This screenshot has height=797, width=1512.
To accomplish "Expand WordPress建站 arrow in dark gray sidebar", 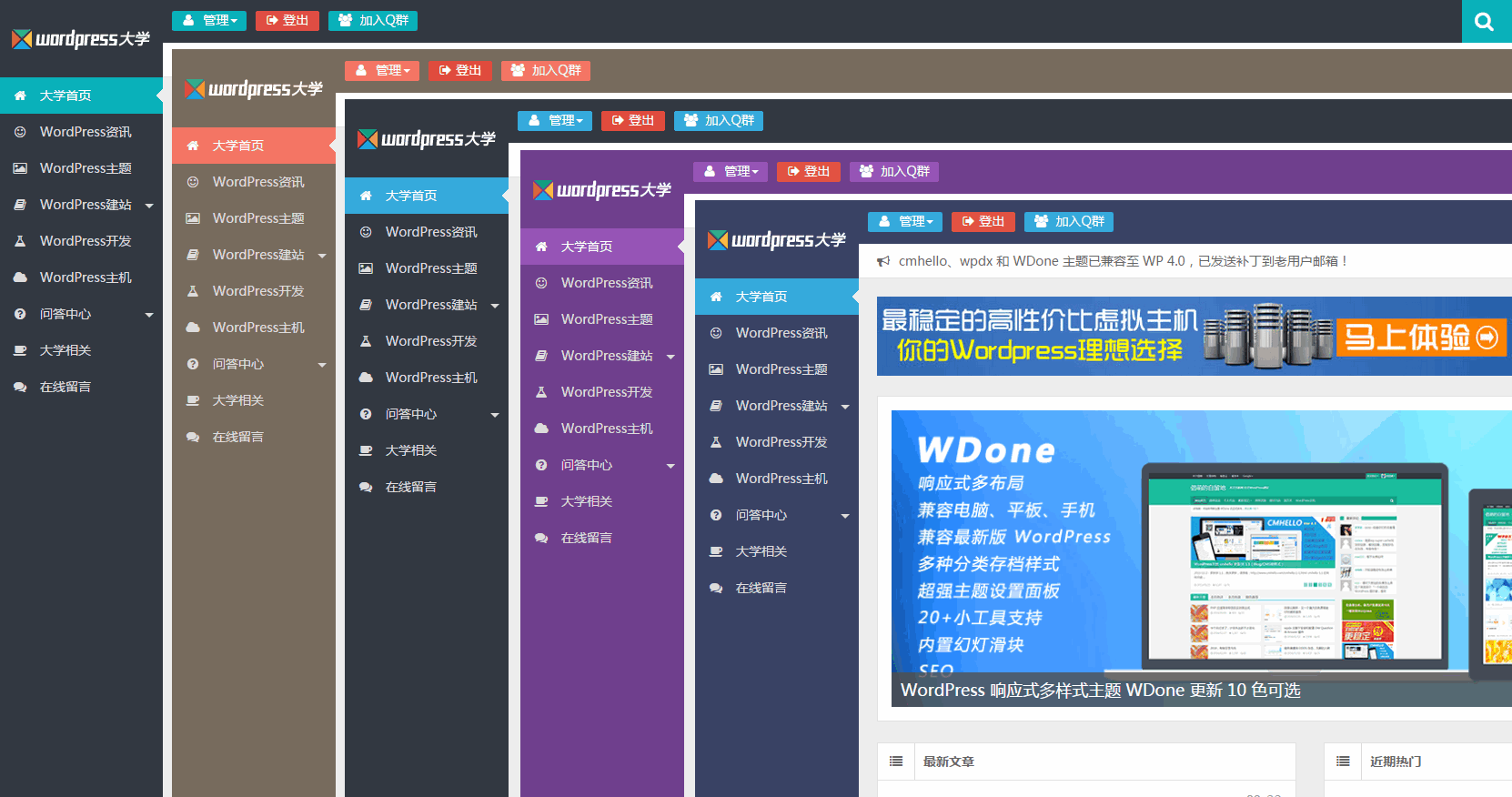I will [149, 206].
